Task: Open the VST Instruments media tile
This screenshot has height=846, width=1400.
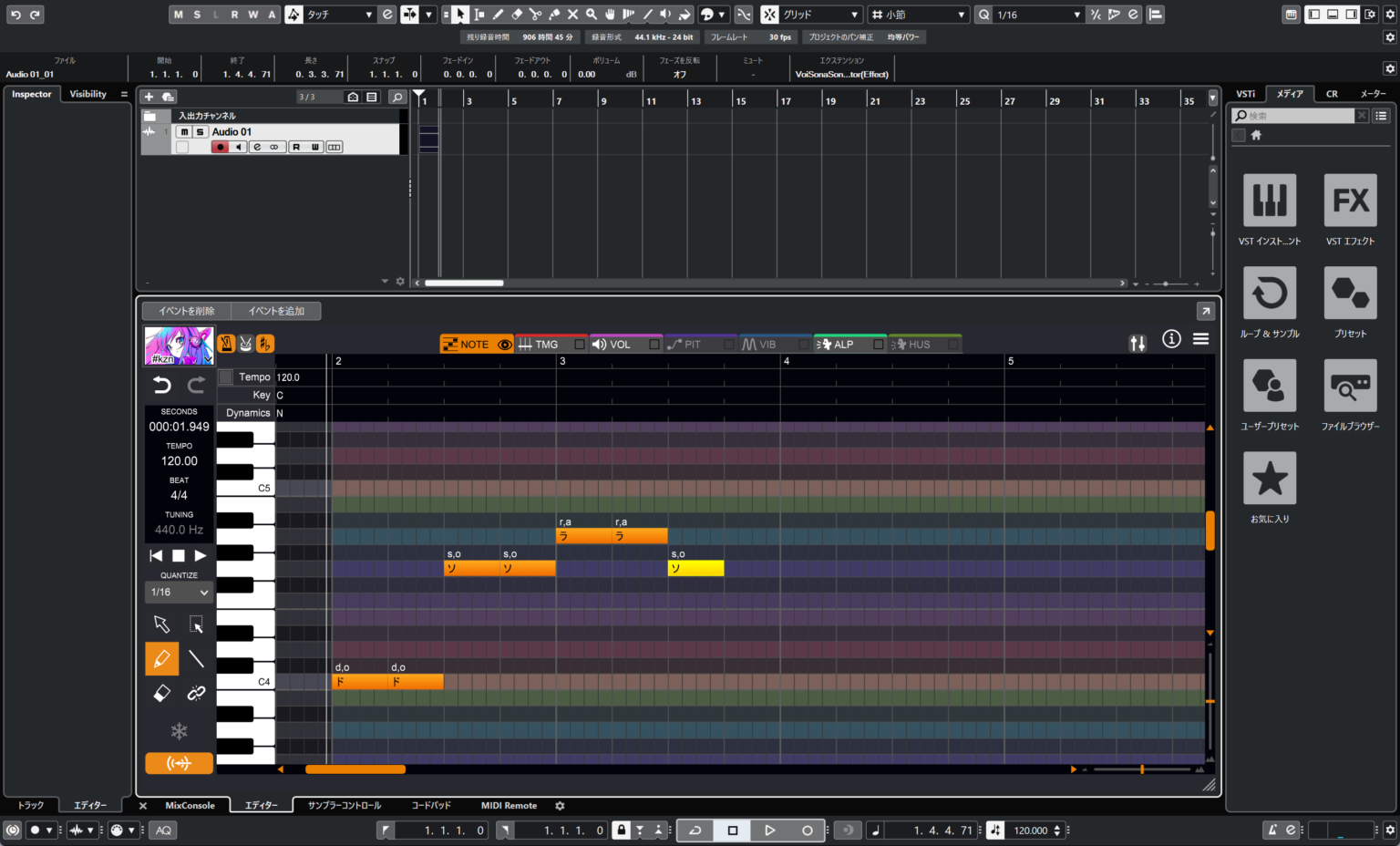Action: [x=1269, y=201]
